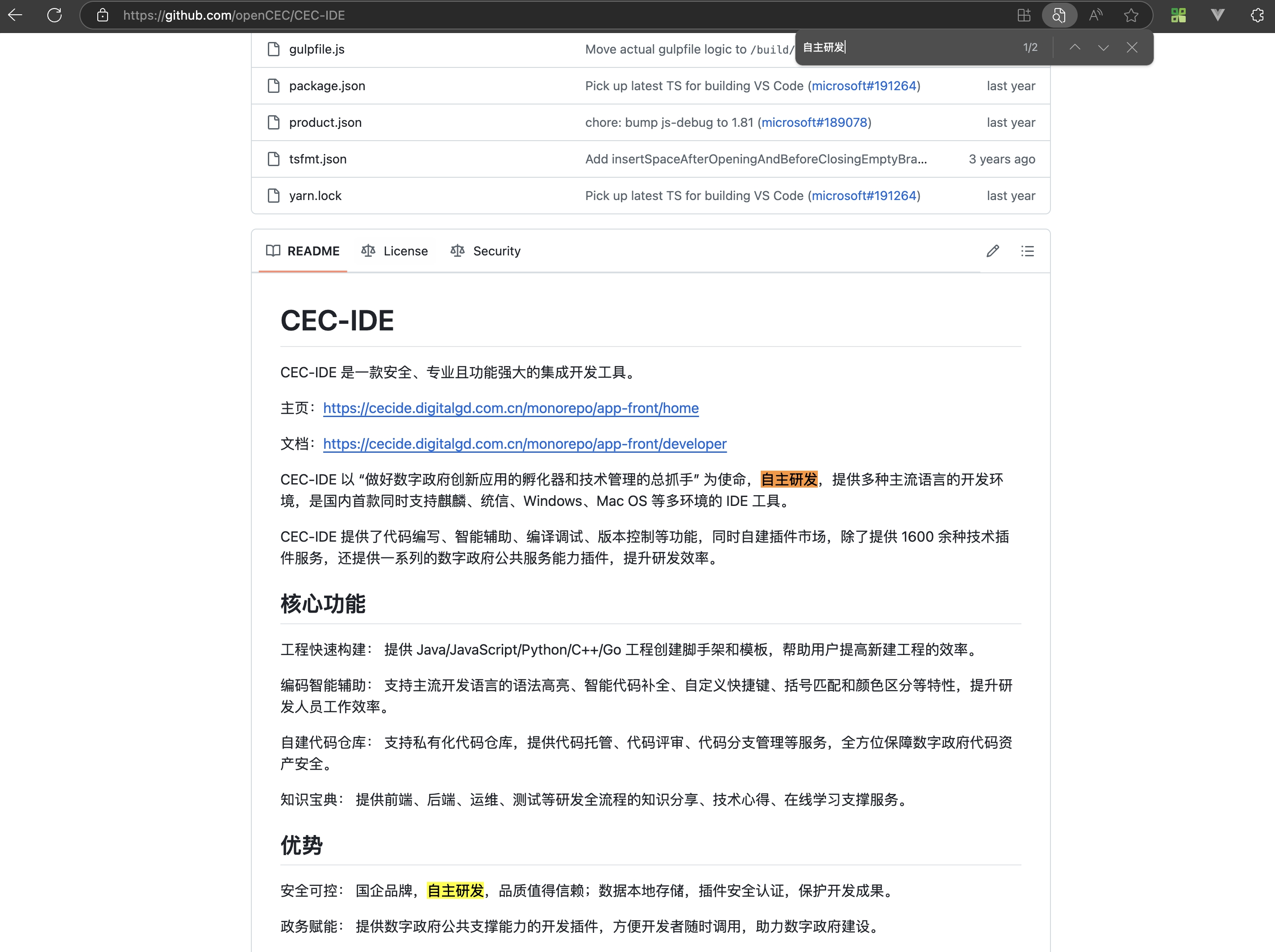Click 'last year' timestamp for product.json
Viewport: 1275px width, 952px height.
tap(1011, 122)
